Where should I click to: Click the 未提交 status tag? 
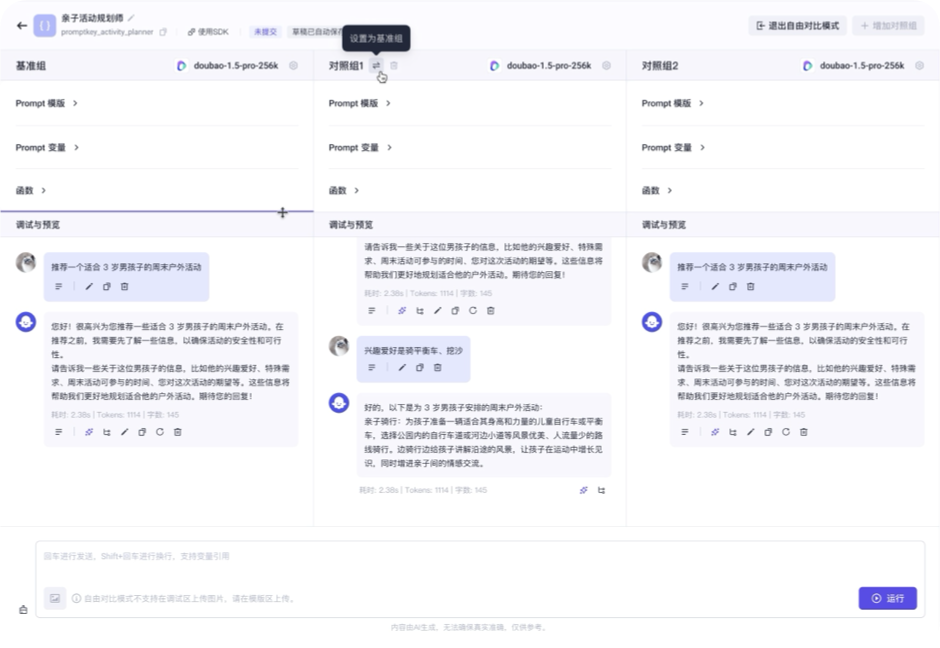(265, 32)
